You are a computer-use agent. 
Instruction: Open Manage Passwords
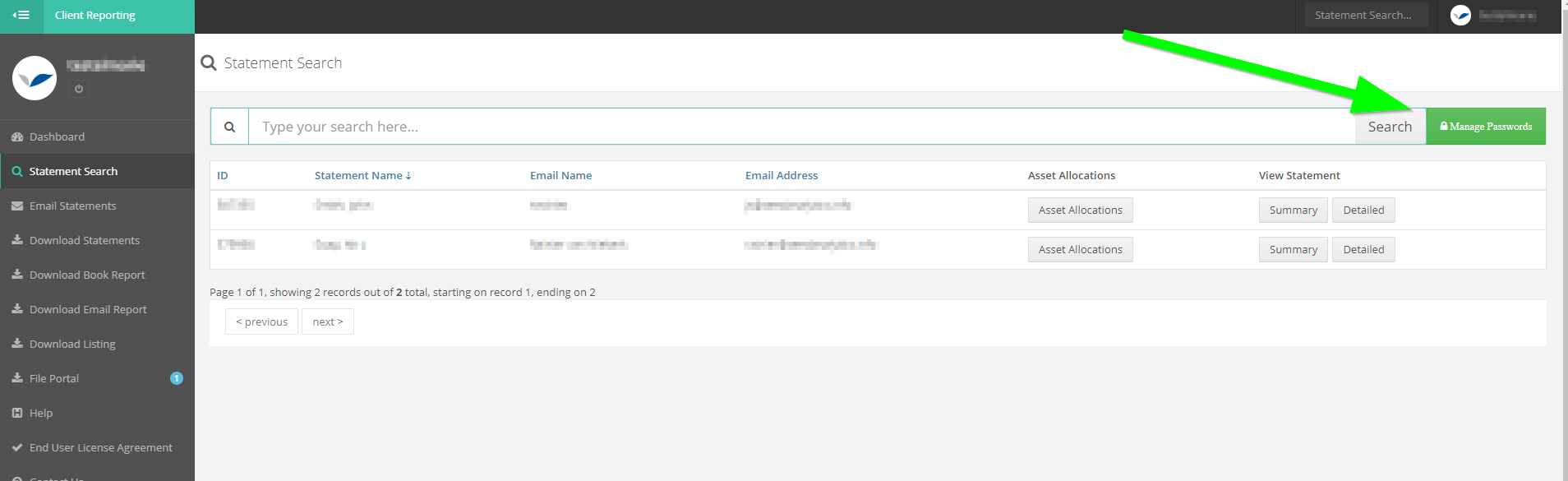point(1486,127)
